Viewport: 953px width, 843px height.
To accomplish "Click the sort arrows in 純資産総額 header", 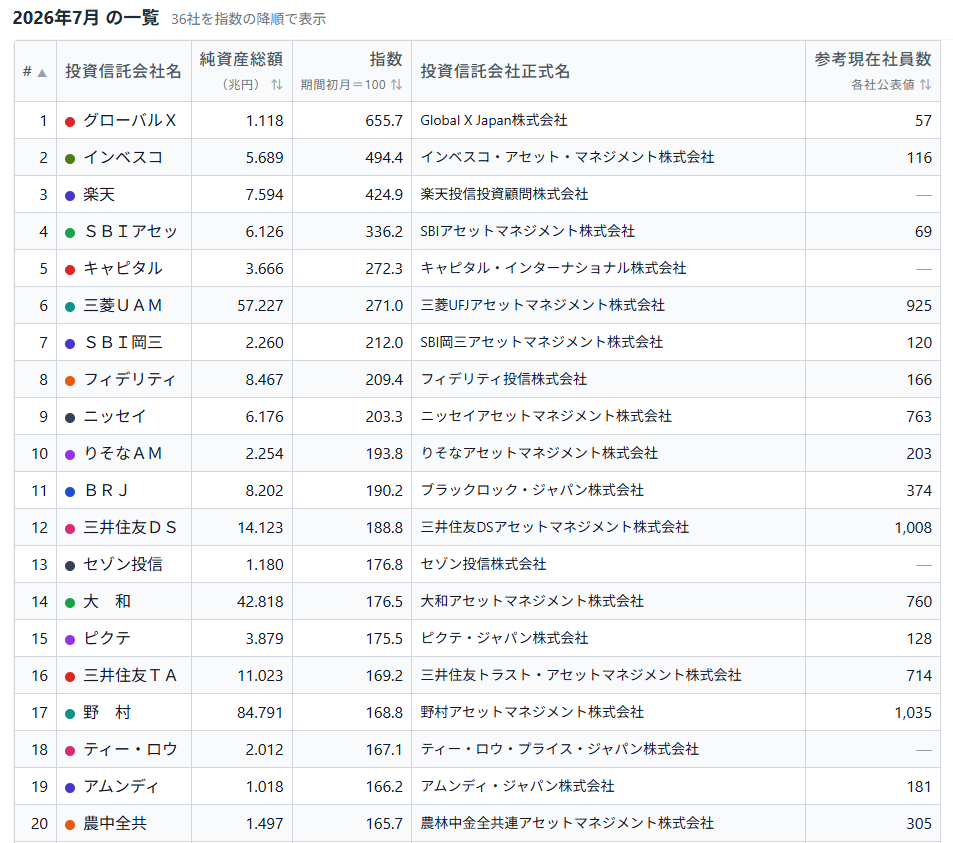I will (277, 84).
